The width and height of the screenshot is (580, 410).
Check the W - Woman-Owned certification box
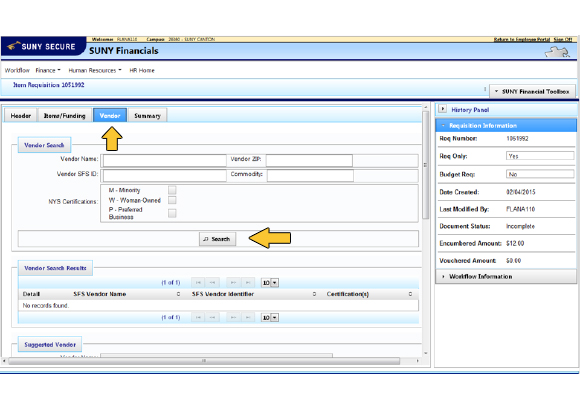[x=172, y=200]
